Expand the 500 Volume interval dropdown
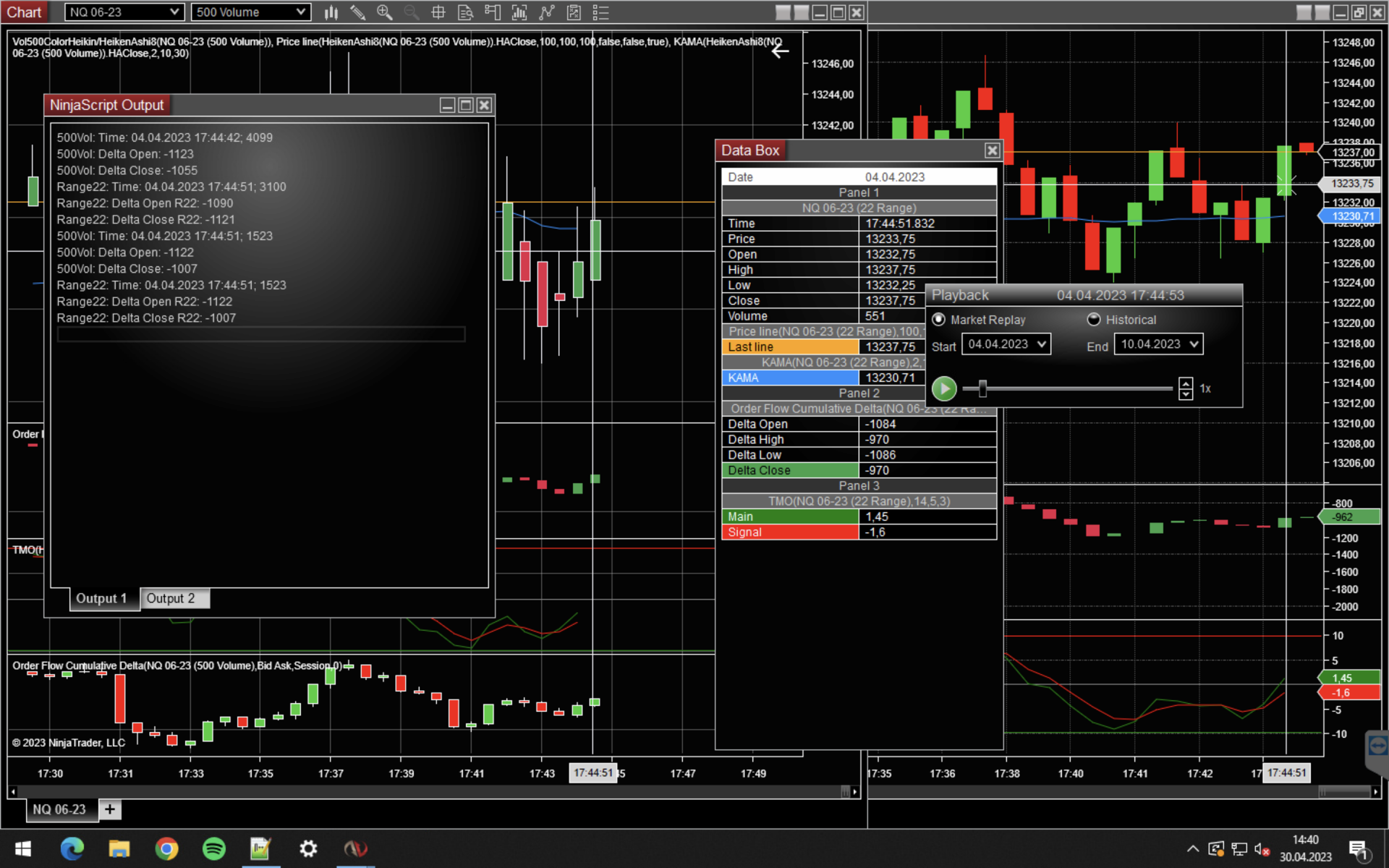Screen dimensions: 1389x868 pyautogui.click(x=301, y=12)
